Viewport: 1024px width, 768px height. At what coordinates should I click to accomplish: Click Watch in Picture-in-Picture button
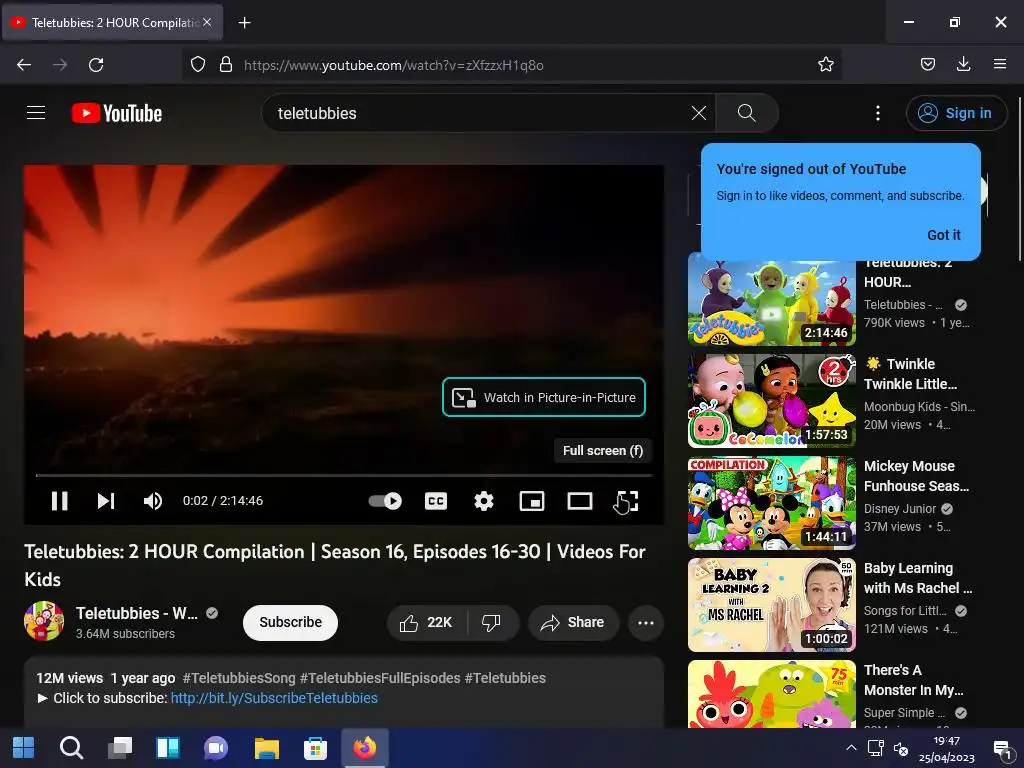click(543, 397)
